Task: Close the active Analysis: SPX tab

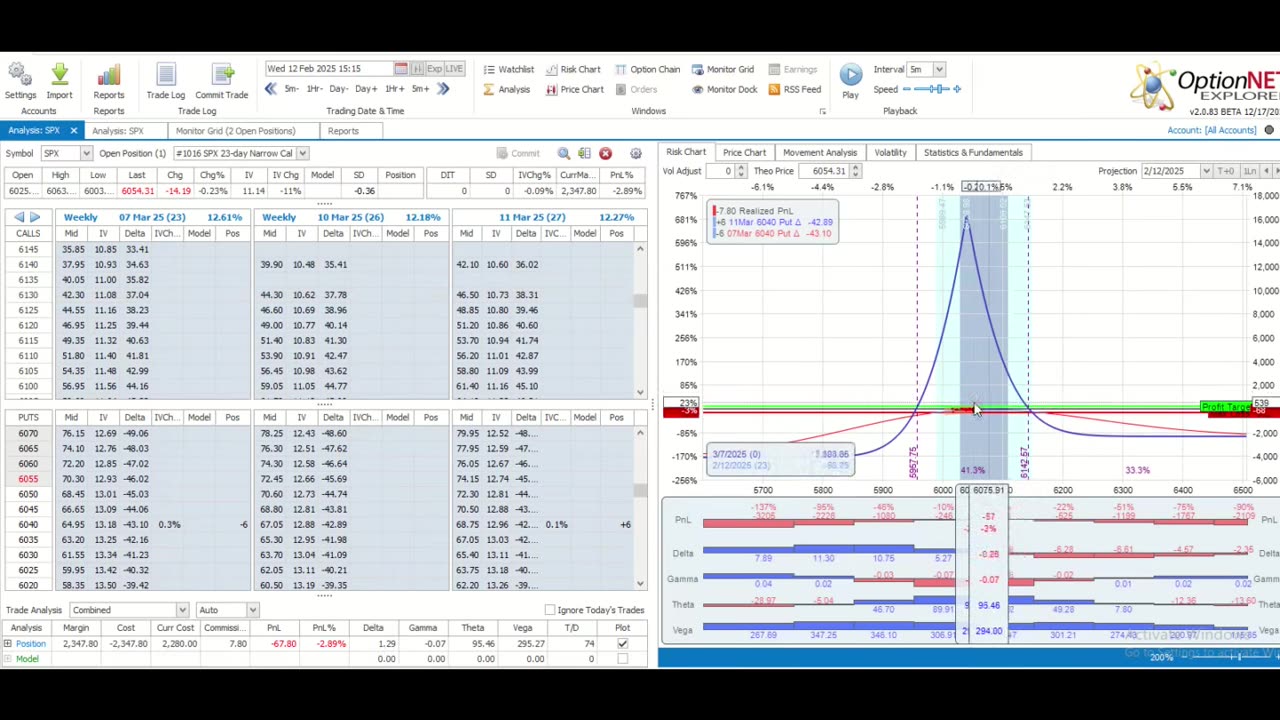Action: click(x=73, y=131)
